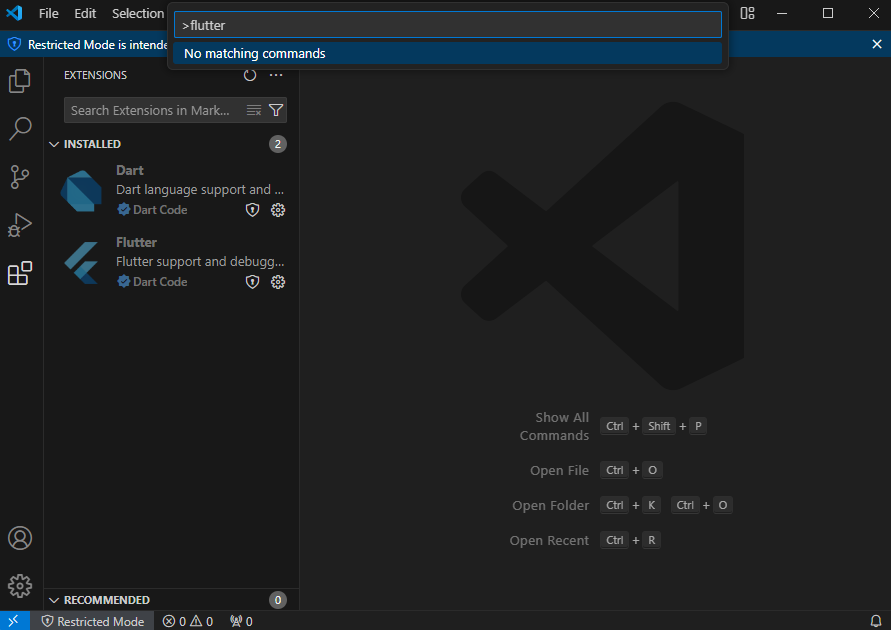Close the VS Code window

point(874,13)
